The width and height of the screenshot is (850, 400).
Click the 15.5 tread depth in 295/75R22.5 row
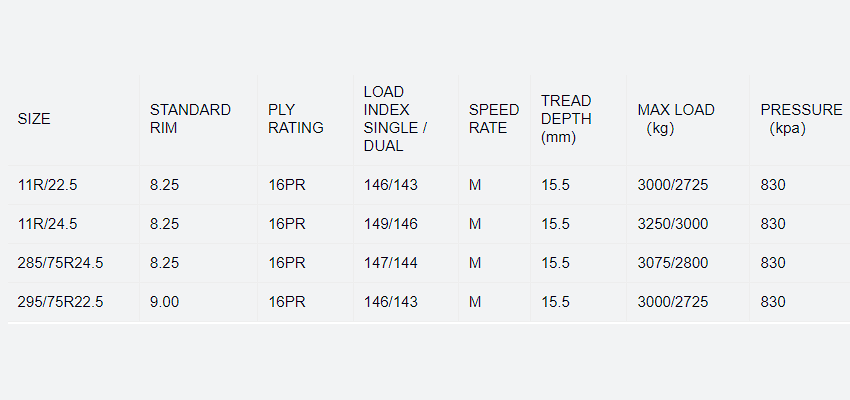pyautogui.click(x=555, y=302)
